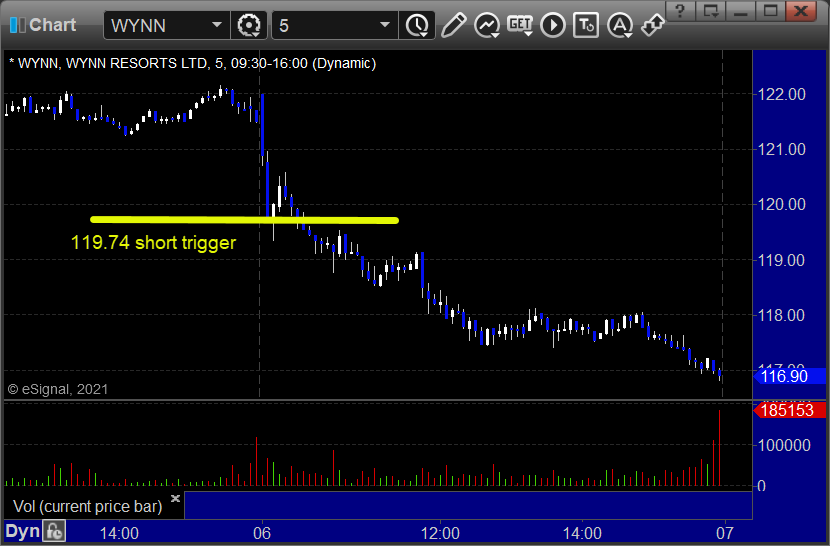This screenshot has width=830, height=546.
Task: Open the studies line chart icon
Action: coord(487,25)
